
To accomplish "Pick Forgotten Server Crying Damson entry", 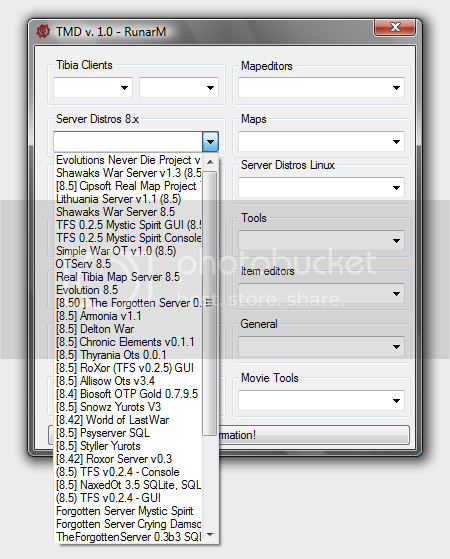I will click(128, 524).
